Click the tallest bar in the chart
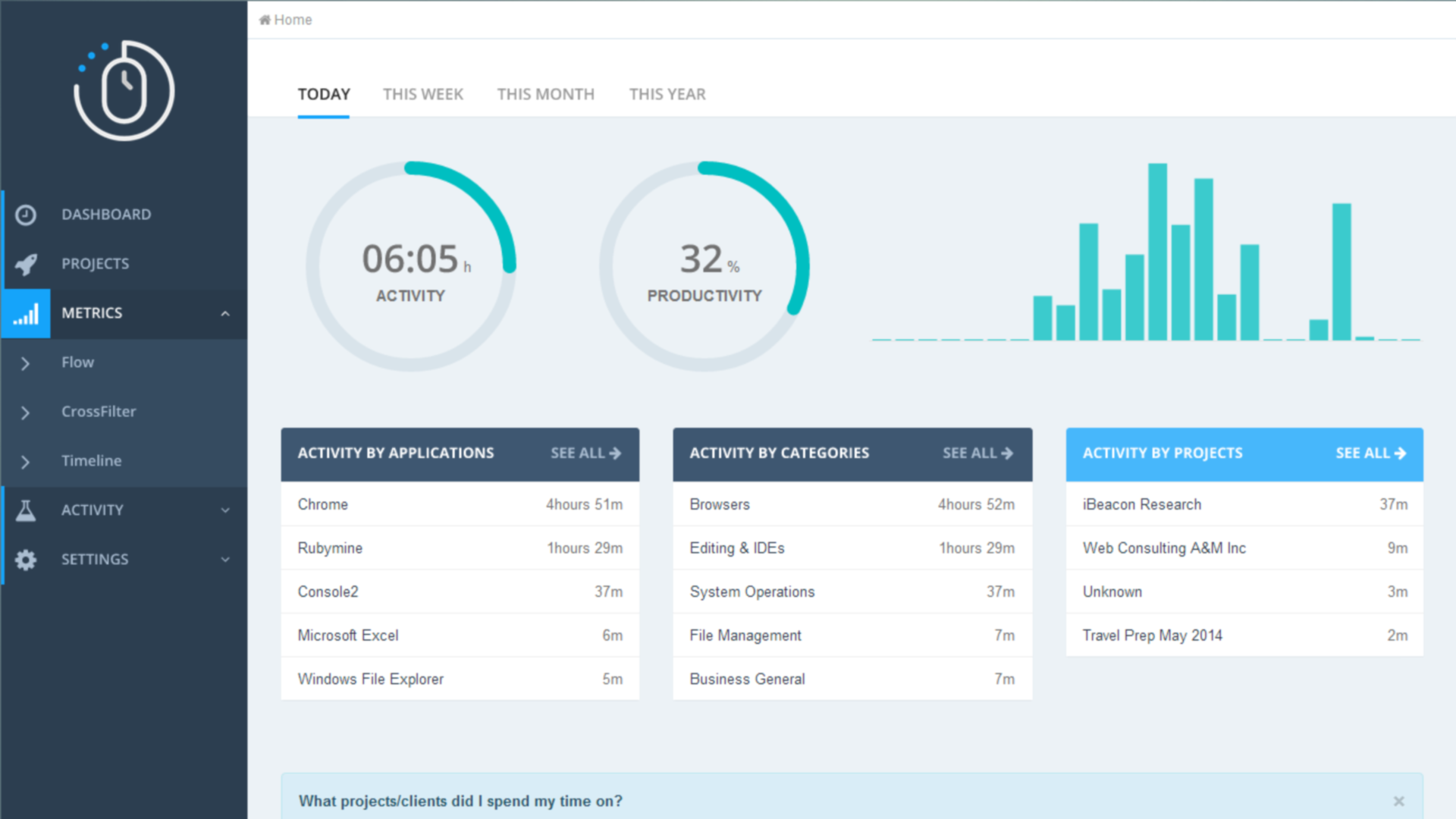 point(1157,252)
